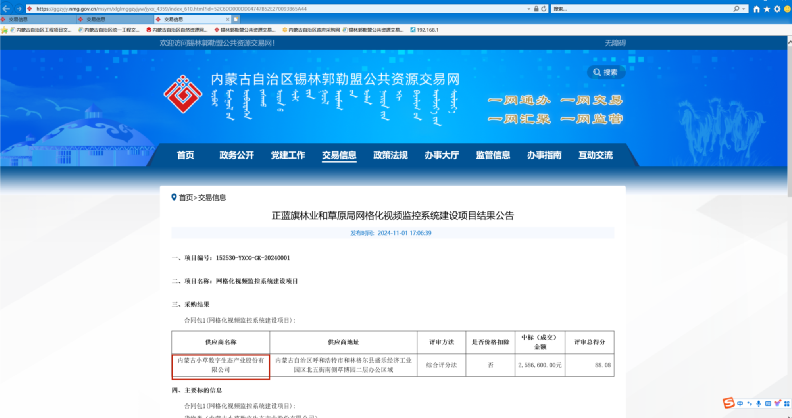Viewport: 792px width, 418px height.
Task: Open the 党建工作 navigation menu item
Action: 288,155
